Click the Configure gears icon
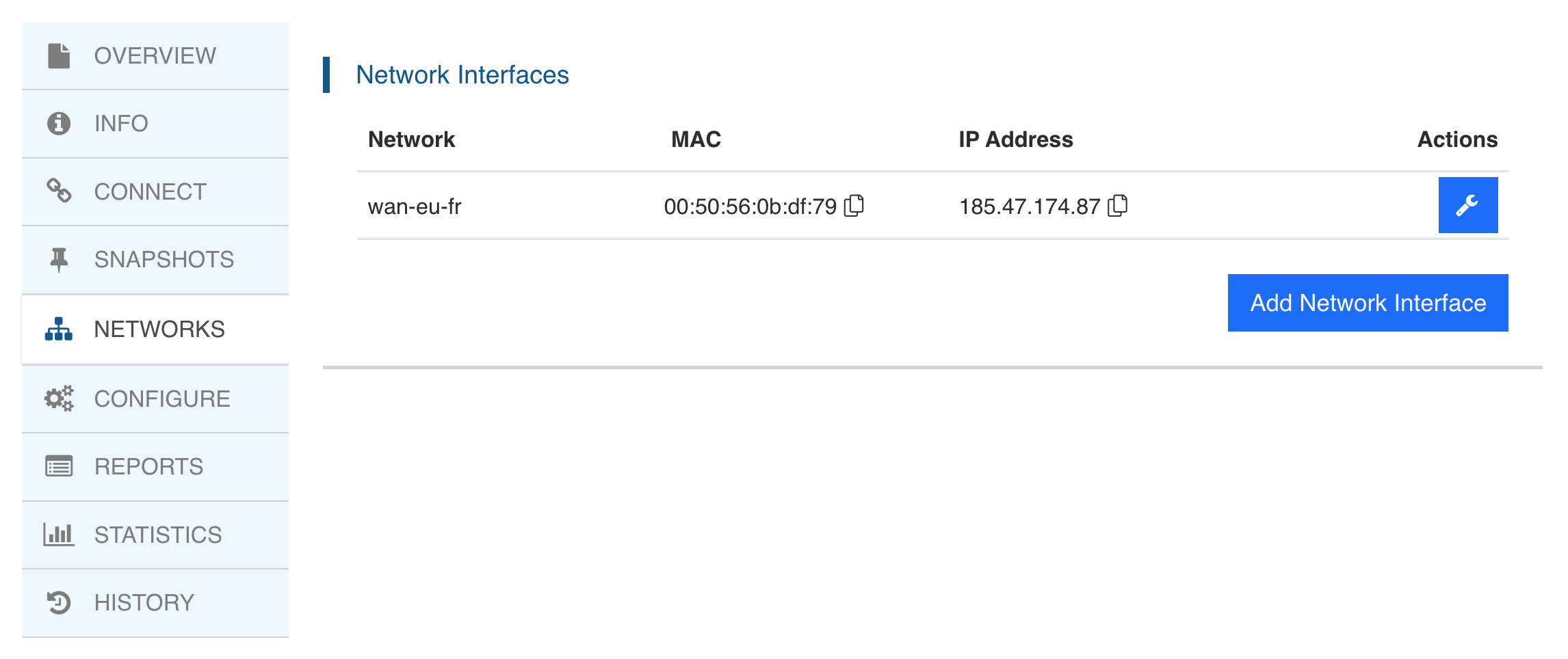The width and height of the screenshot is (1568, 659). click(59, 399)
